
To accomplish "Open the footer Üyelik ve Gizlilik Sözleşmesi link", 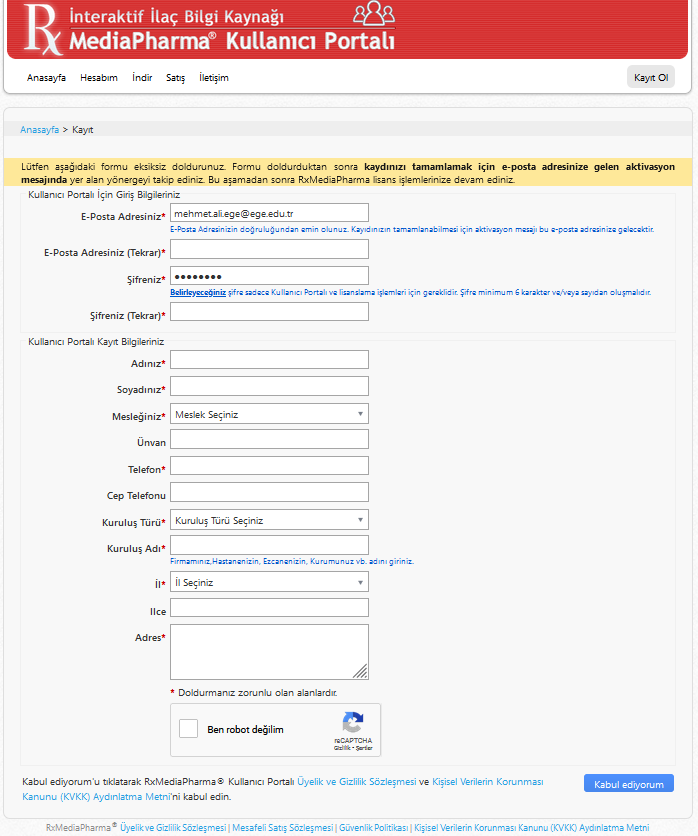I will click(x=173, y=827).
